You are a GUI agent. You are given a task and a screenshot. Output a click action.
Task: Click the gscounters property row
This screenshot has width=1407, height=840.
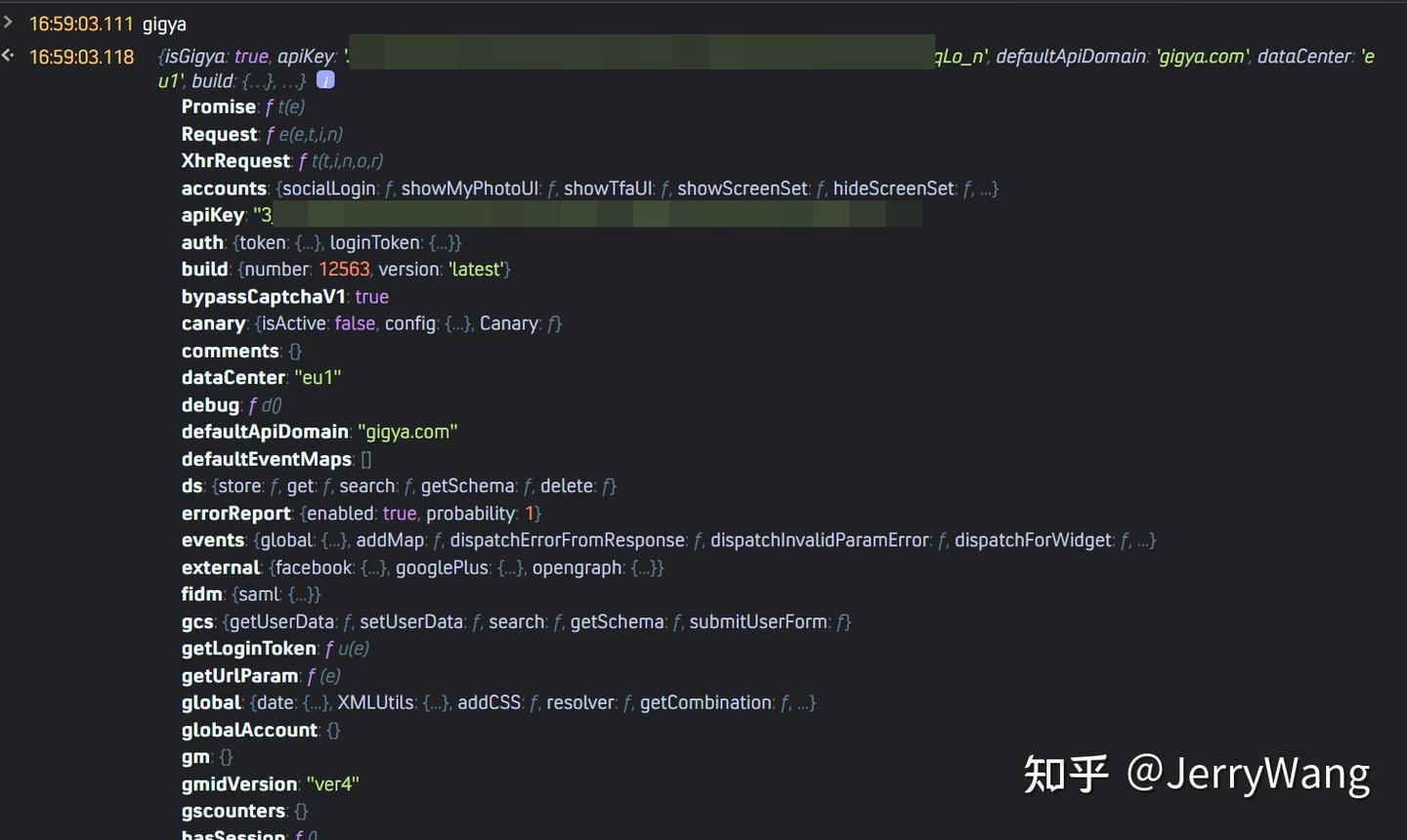point(244,811)
